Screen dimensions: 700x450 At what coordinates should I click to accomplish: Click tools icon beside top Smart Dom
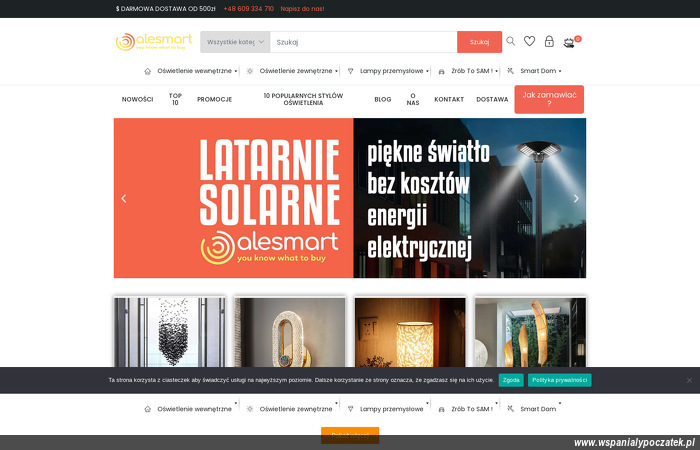[x=511, y=71]
